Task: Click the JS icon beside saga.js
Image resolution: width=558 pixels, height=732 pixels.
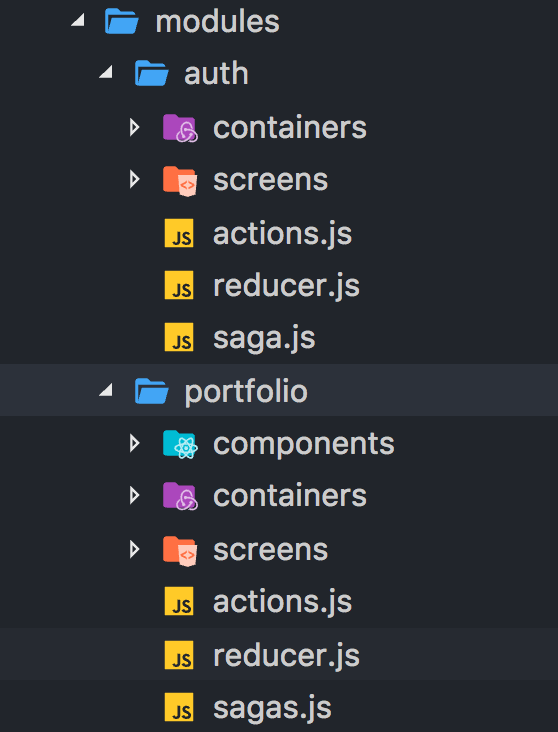Action: [x=179, y=337]
